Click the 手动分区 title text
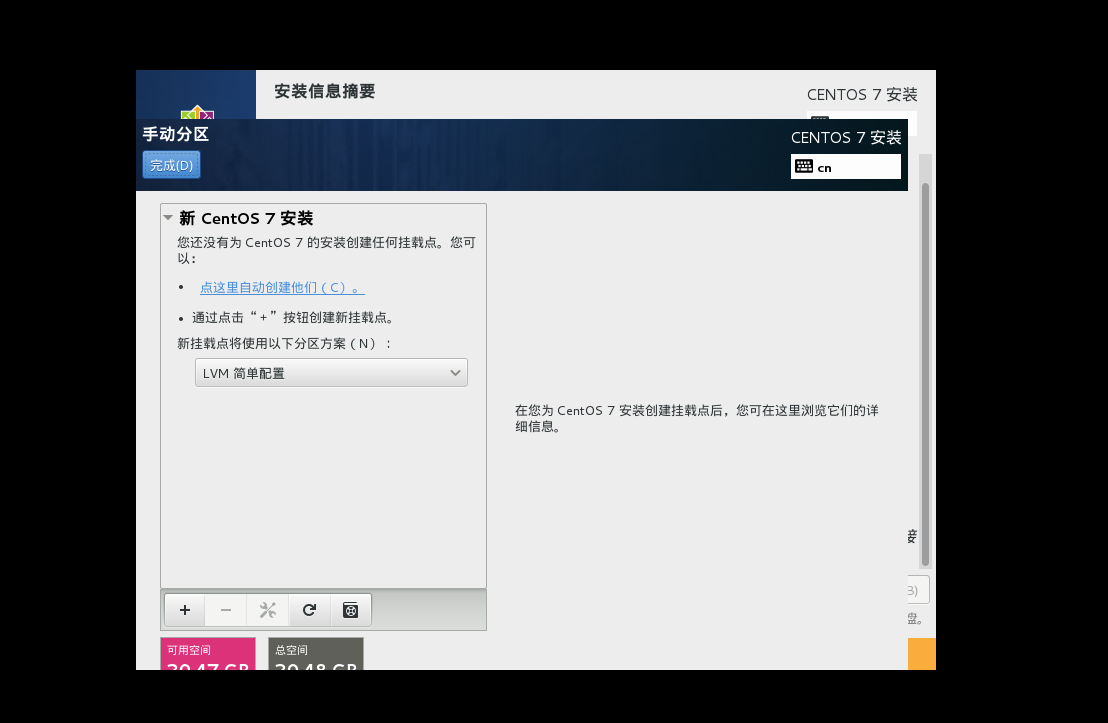This screenshot has width=1108, height=723. pyautogui.click(x=176, y=134)
